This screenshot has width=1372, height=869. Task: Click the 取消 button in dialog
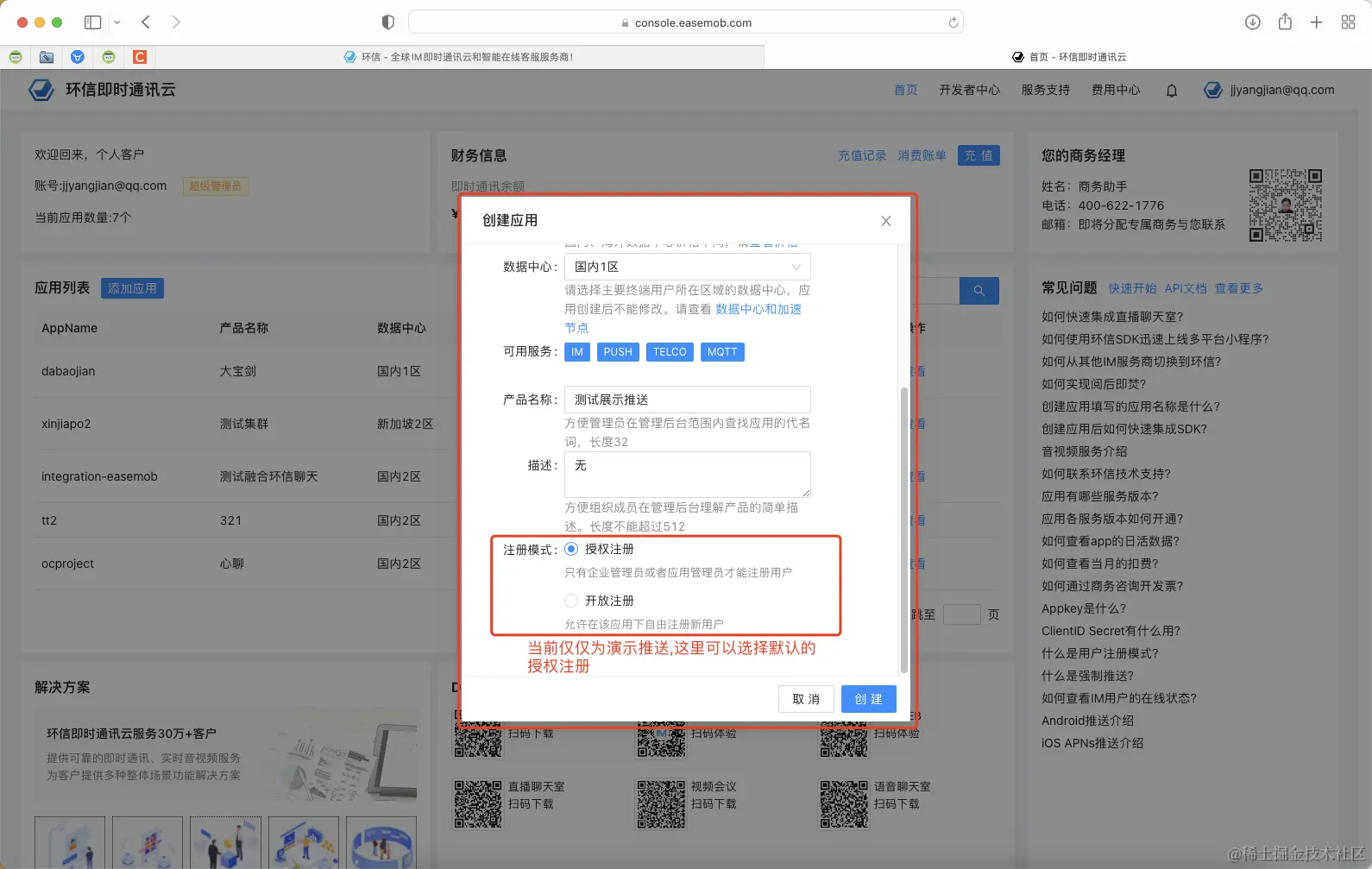click(806, 699)
